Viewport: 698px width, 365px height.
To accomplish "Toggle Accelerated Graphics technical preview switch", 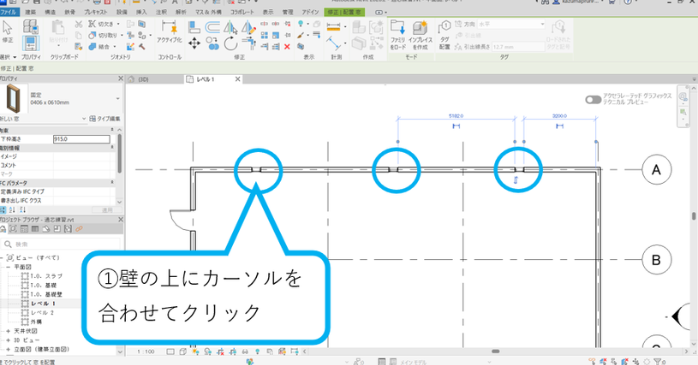I will coord(593,99).
